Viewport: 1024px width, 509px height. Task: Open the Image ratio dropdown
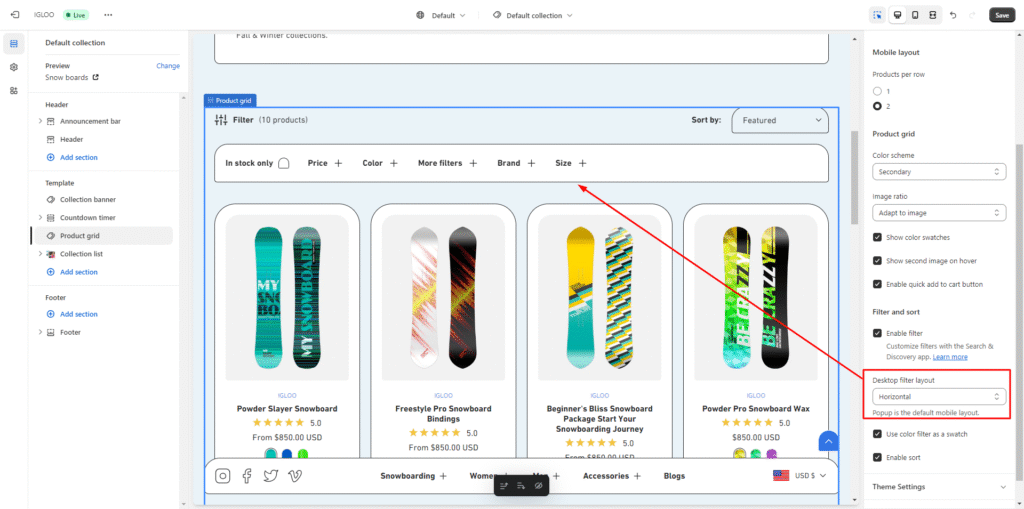[x=938, y=213]
